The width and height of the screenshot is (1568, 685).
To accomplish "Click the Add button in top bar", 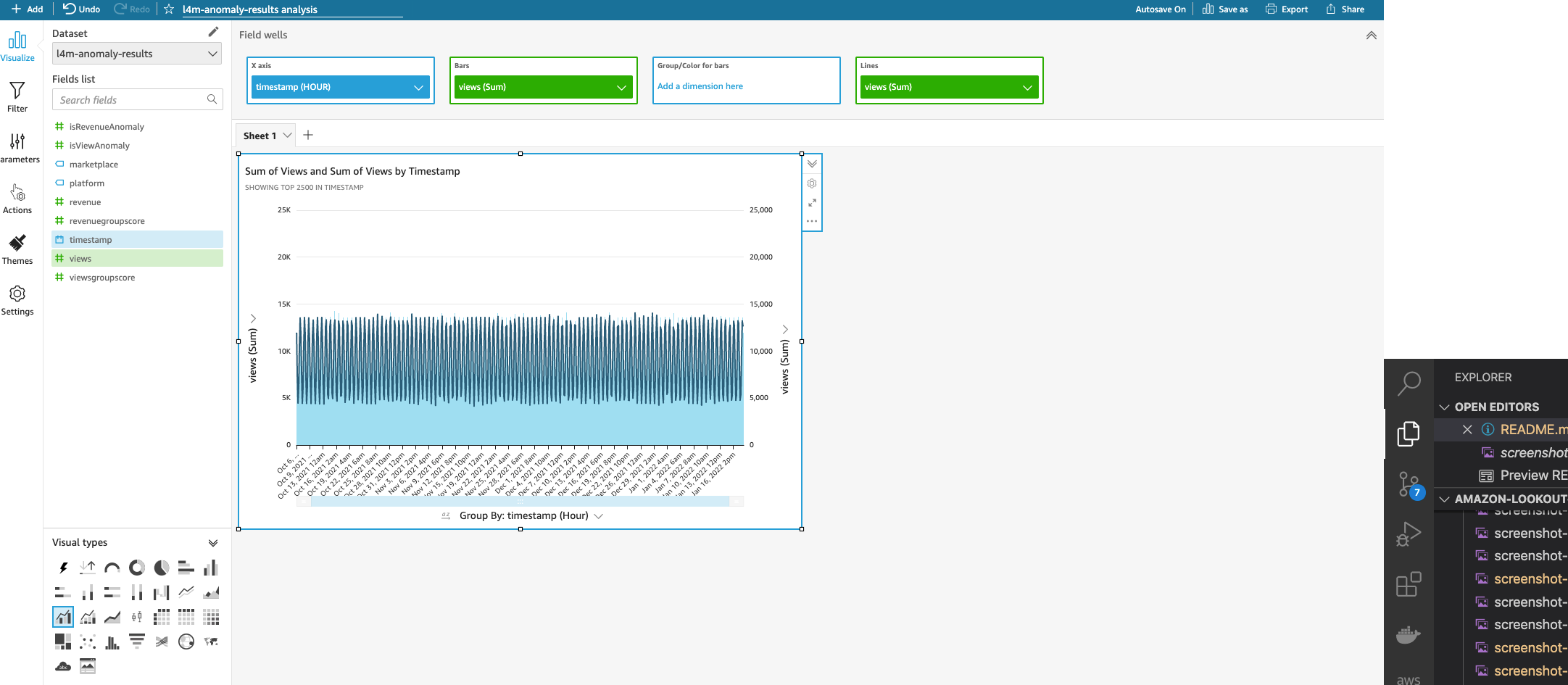I will point(28,9).
